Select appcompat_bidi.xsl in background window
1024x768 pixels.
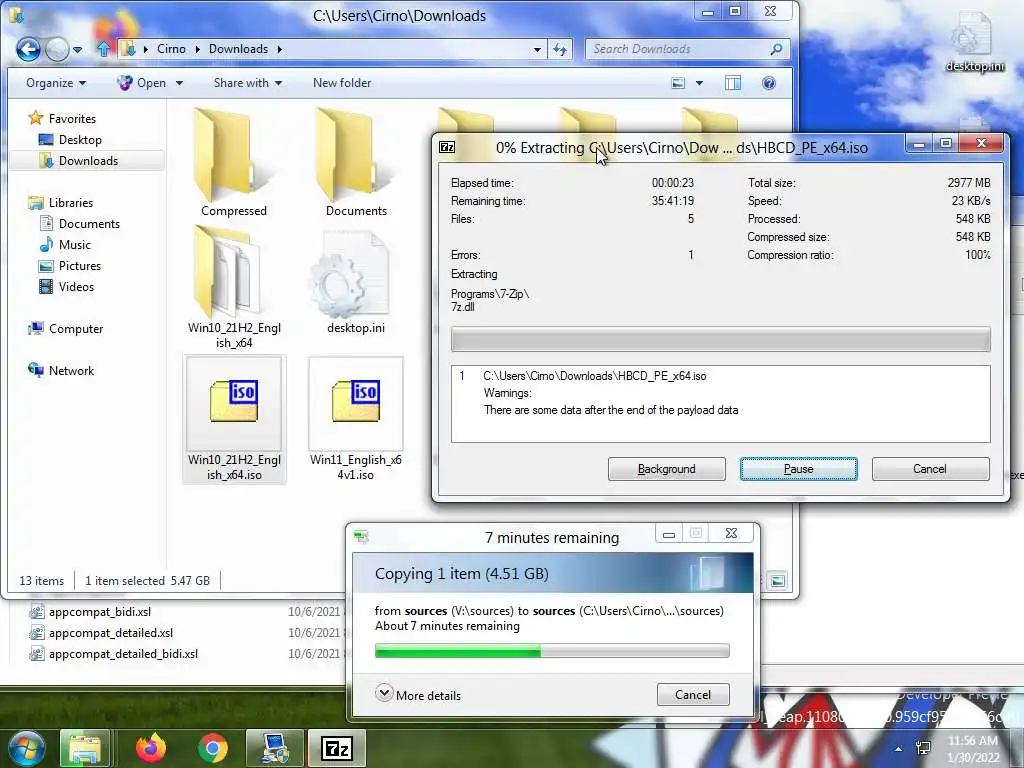[x=91, y=612]
